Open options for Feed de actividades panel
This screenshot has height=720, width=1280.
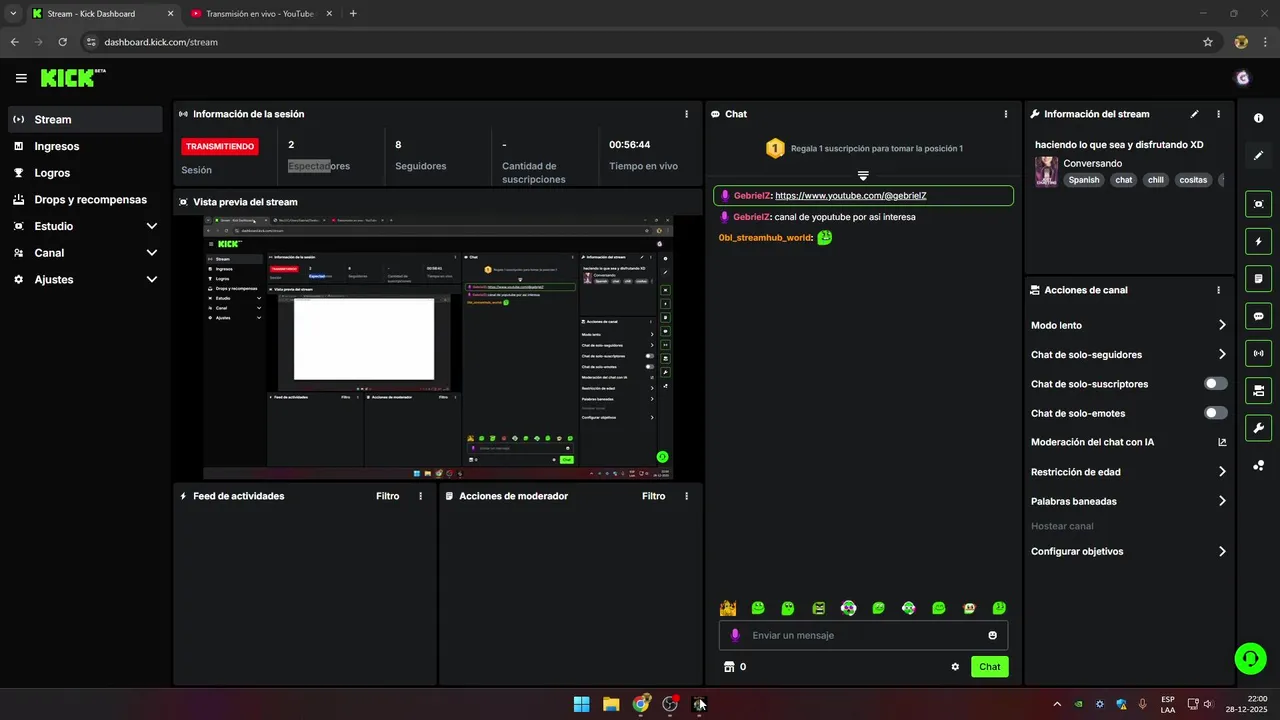click(x=420, y=496)
